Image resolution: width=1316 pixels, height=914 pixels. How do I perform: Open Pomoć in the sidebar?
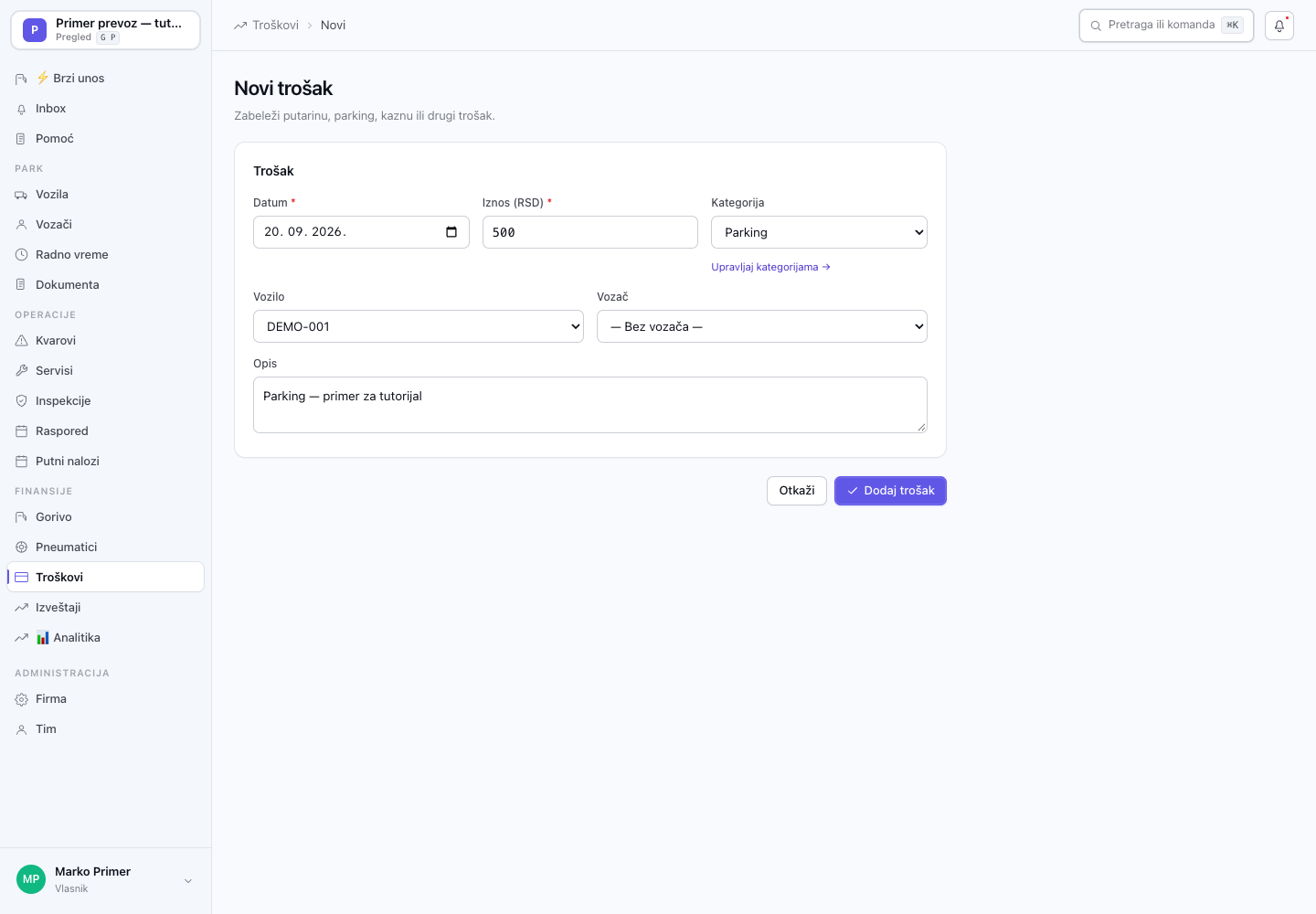click(x=105, y=139)
